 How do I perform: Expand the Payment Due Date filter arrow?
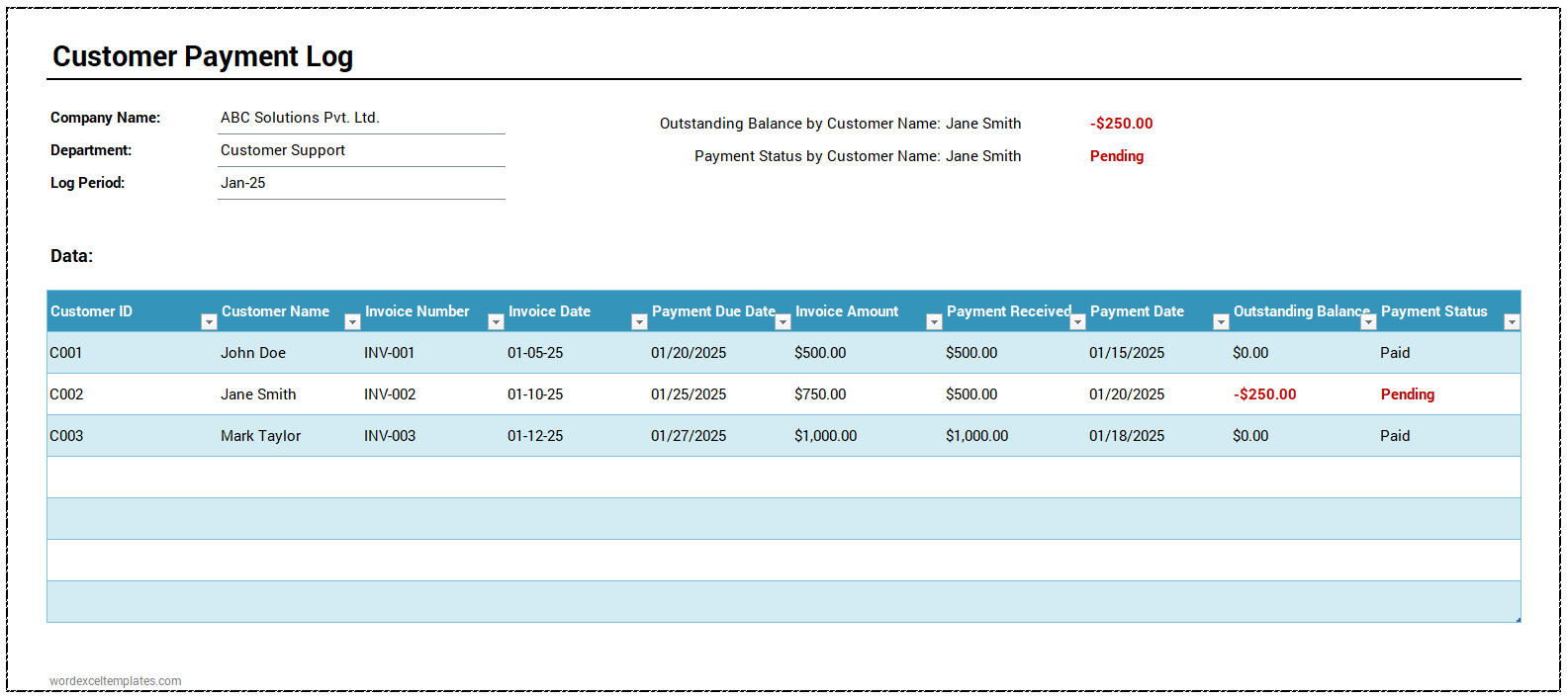coord(783,322)
